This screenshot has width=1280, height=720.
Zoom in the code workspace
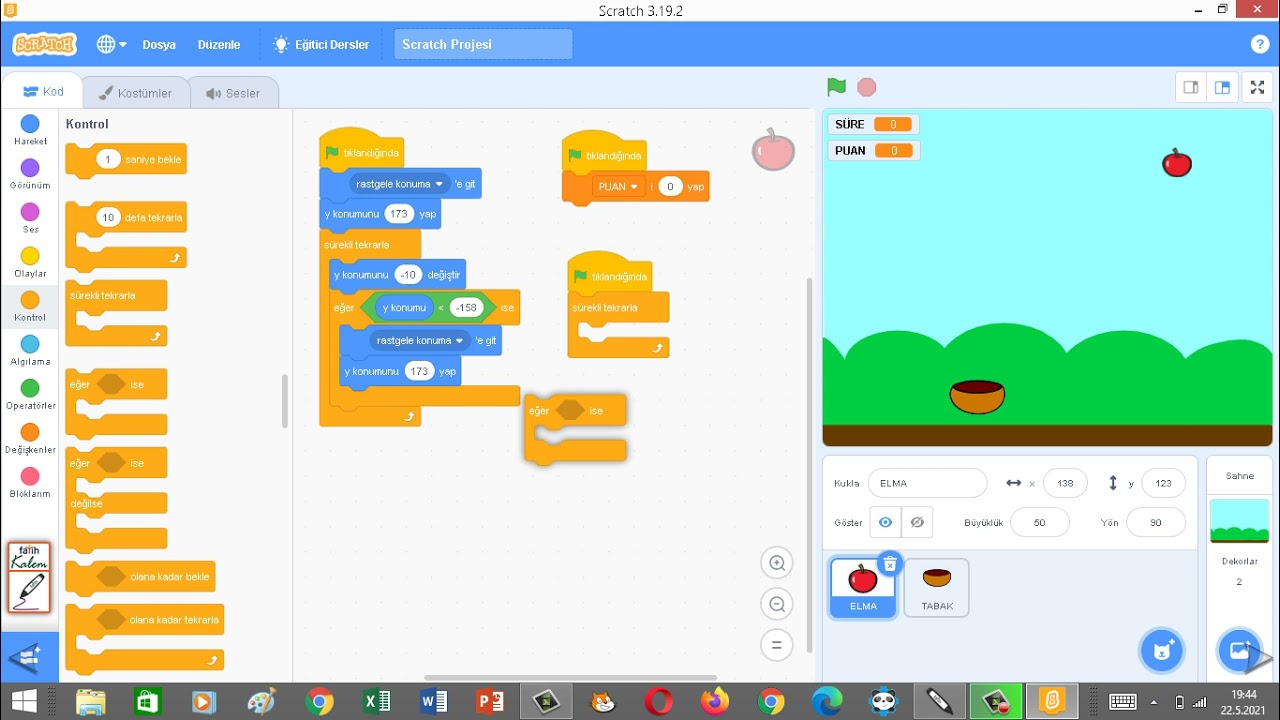click(776, 563)
